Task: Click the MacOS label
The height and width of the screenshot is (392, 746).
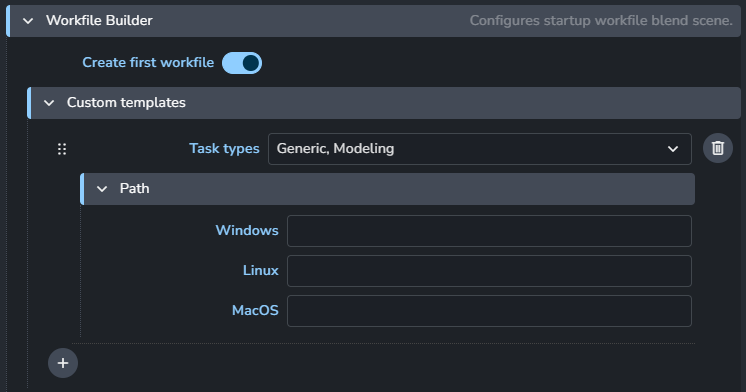Action: click(x=255, y=310)
